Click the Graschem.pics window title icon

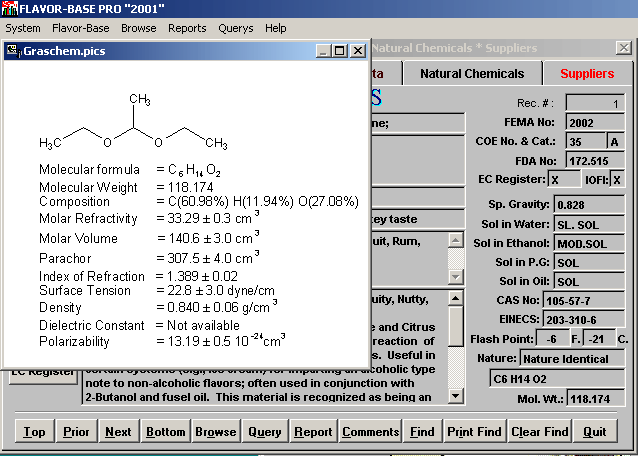point(13,50)
